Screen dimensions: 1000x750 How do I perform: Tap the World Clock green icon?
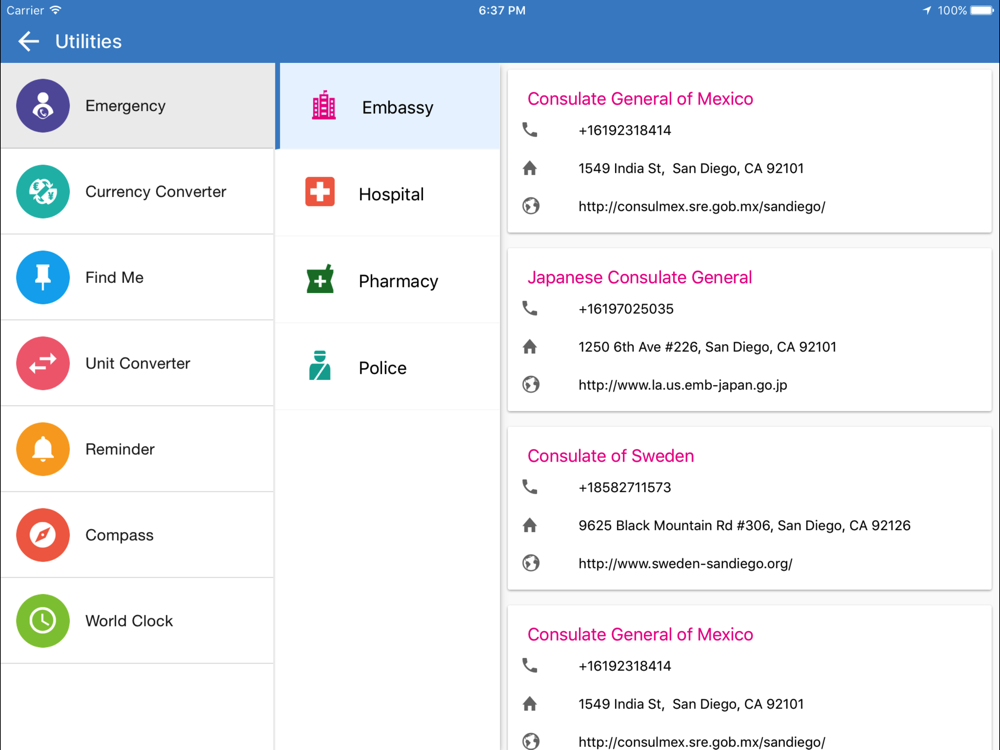(43, 621)
